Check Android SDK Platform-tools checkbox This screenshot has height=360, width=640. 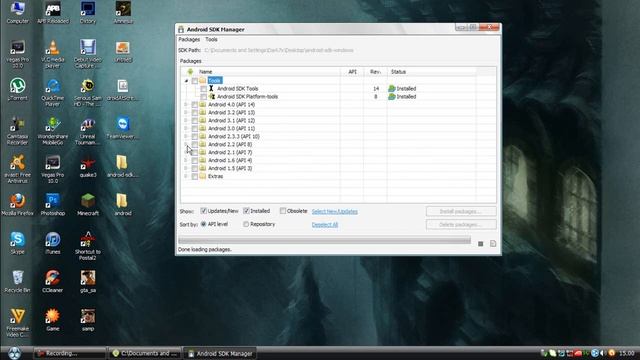point(203,97)
